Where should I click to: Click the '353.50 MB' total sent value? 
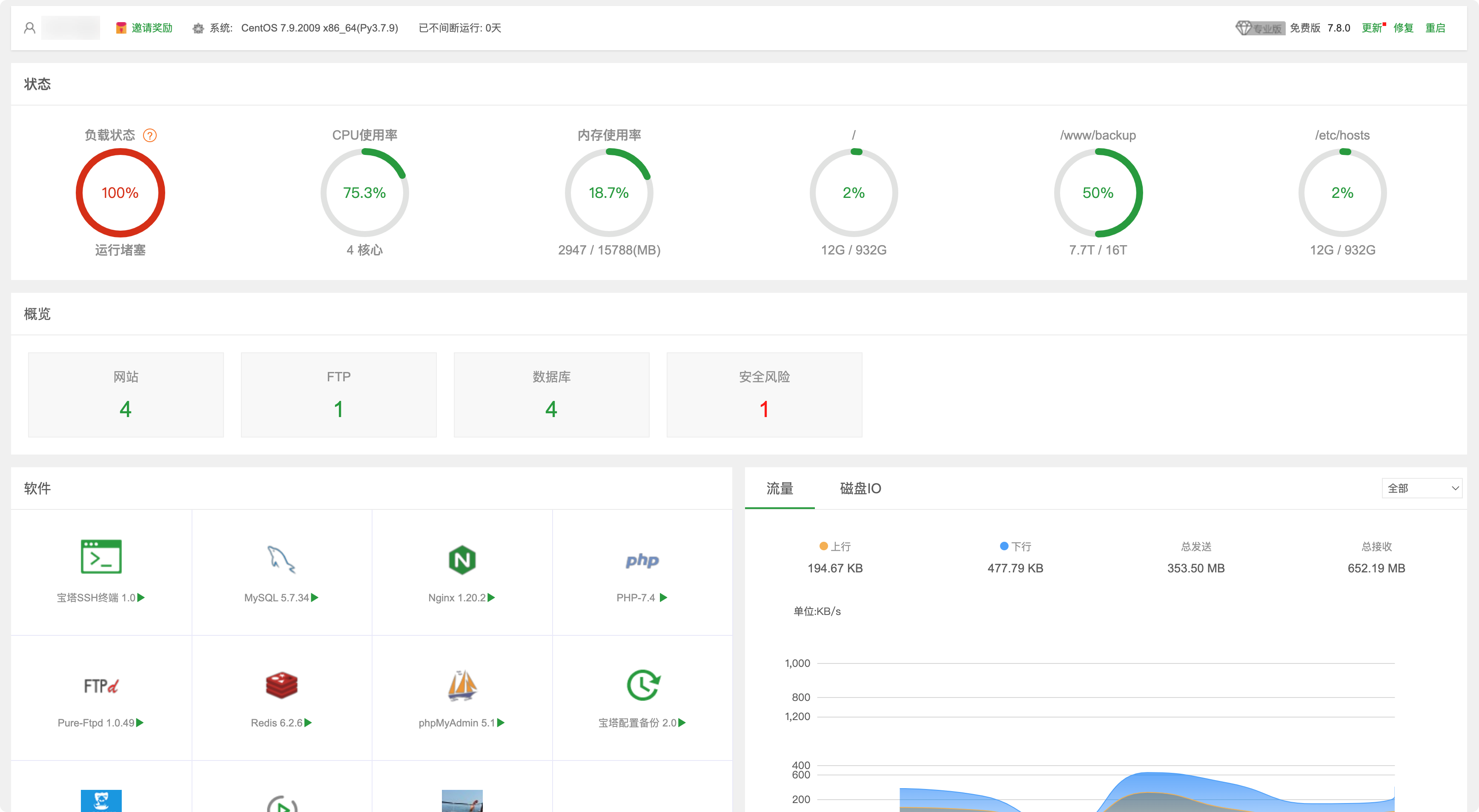tap(1196, 568)
